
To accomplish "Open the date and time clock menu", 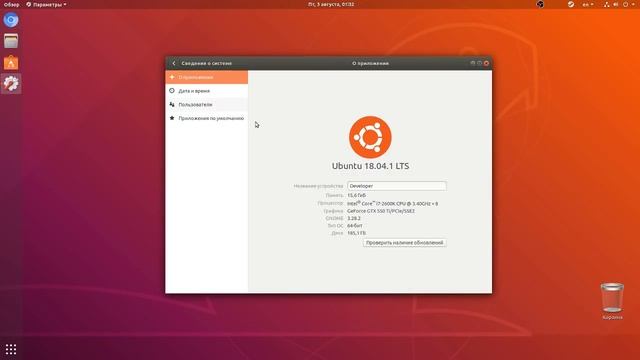I will (331, 4).
